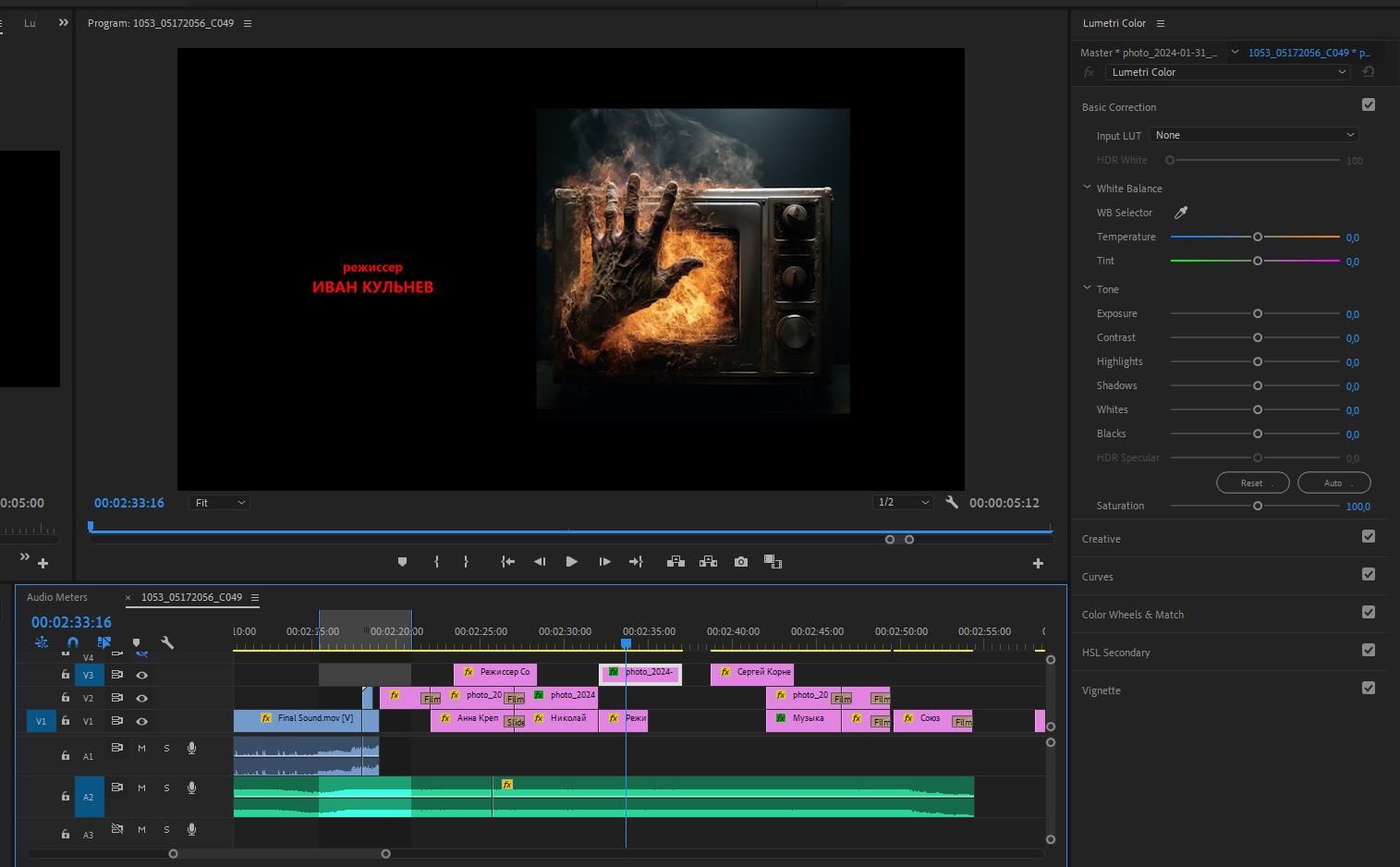
Task: Export frame with camera icon
Action: [x=741, y=562]
